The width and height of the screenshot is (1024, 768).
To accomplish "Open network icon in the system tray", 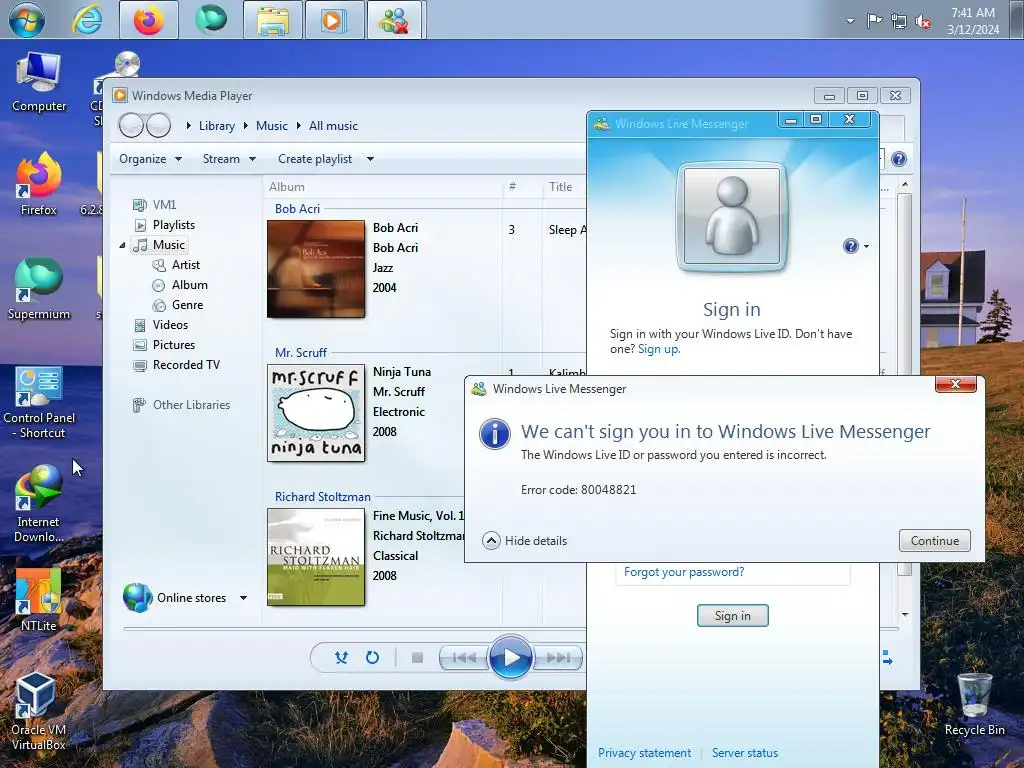I will click(899, 21).
